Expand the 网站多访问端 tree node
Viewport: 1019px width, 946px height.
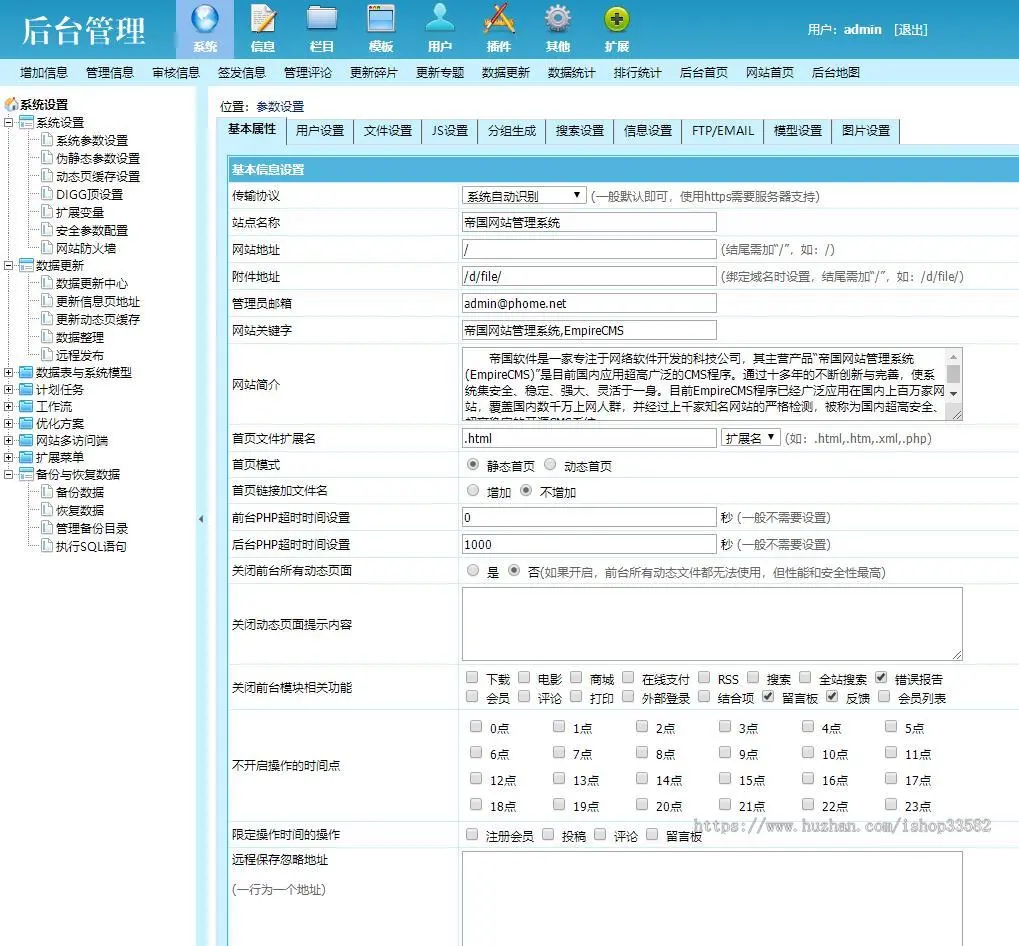coord(8,440)
